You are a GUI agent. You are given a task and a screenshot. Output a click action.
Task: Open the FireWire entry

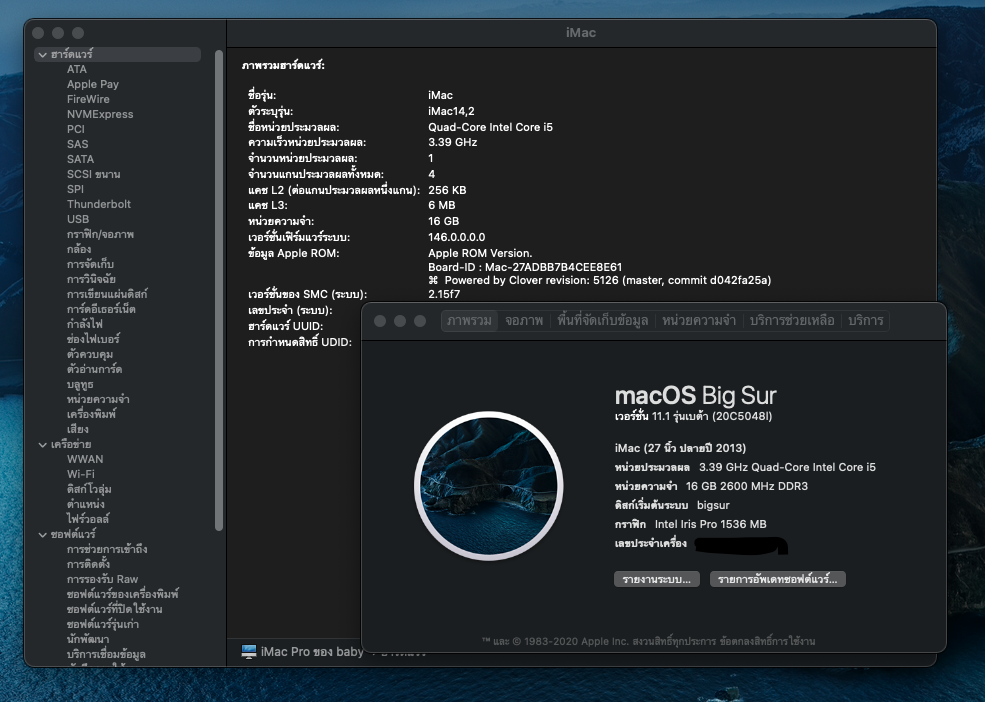click(x=88, y=99)
